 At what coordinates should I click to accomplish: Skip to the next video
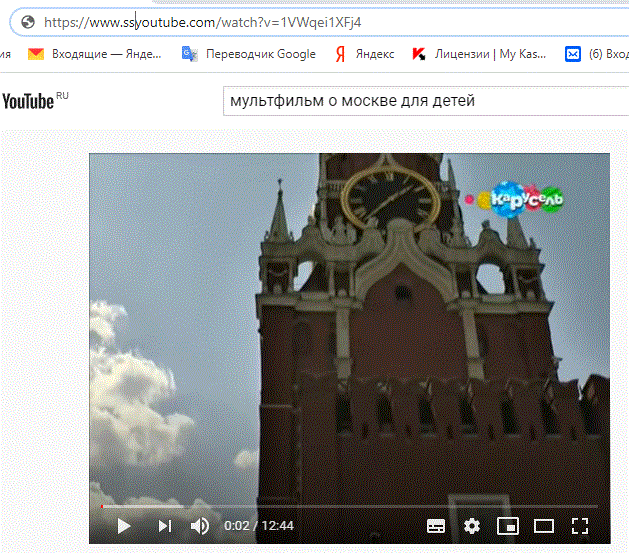click(x=165, y=526)
